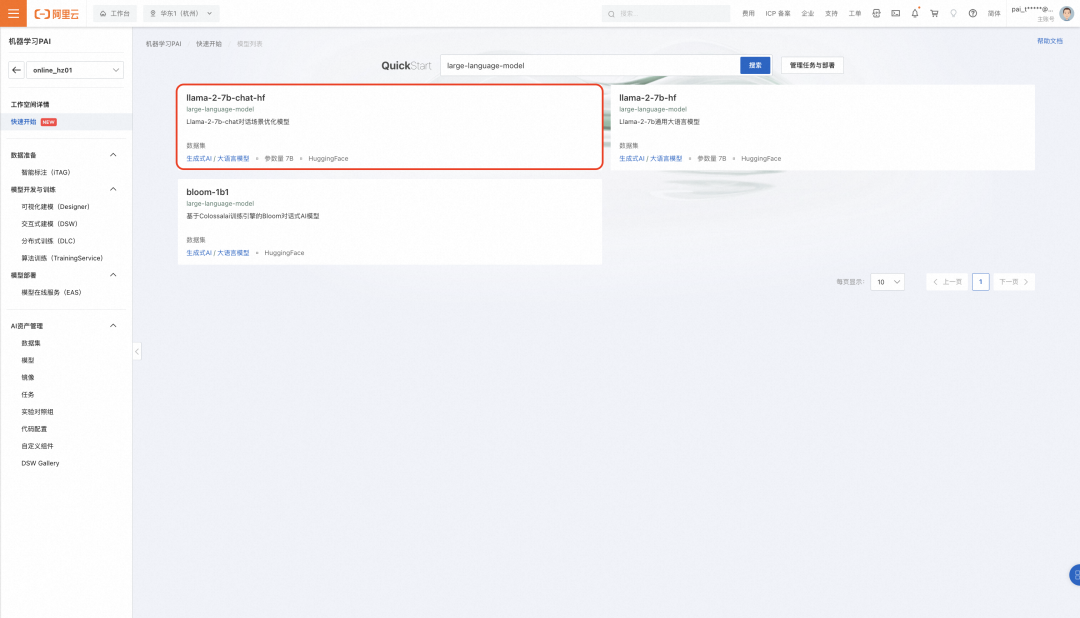The image size is (1080, 618).
Task: Open the image-shaped icon in the top bar
Action: click(895, 13)
